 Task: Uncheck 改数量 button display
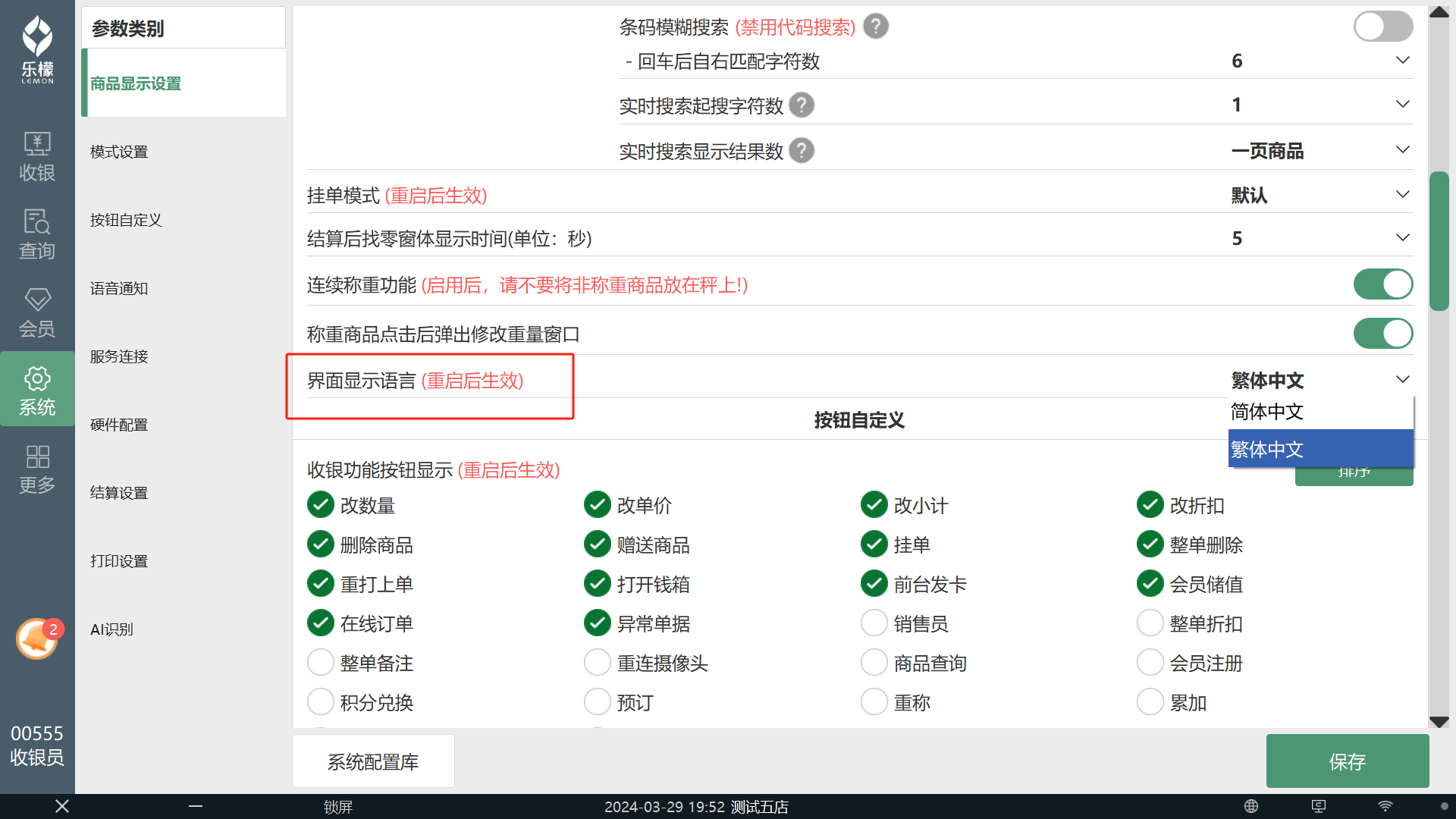[x=321, y=504]
